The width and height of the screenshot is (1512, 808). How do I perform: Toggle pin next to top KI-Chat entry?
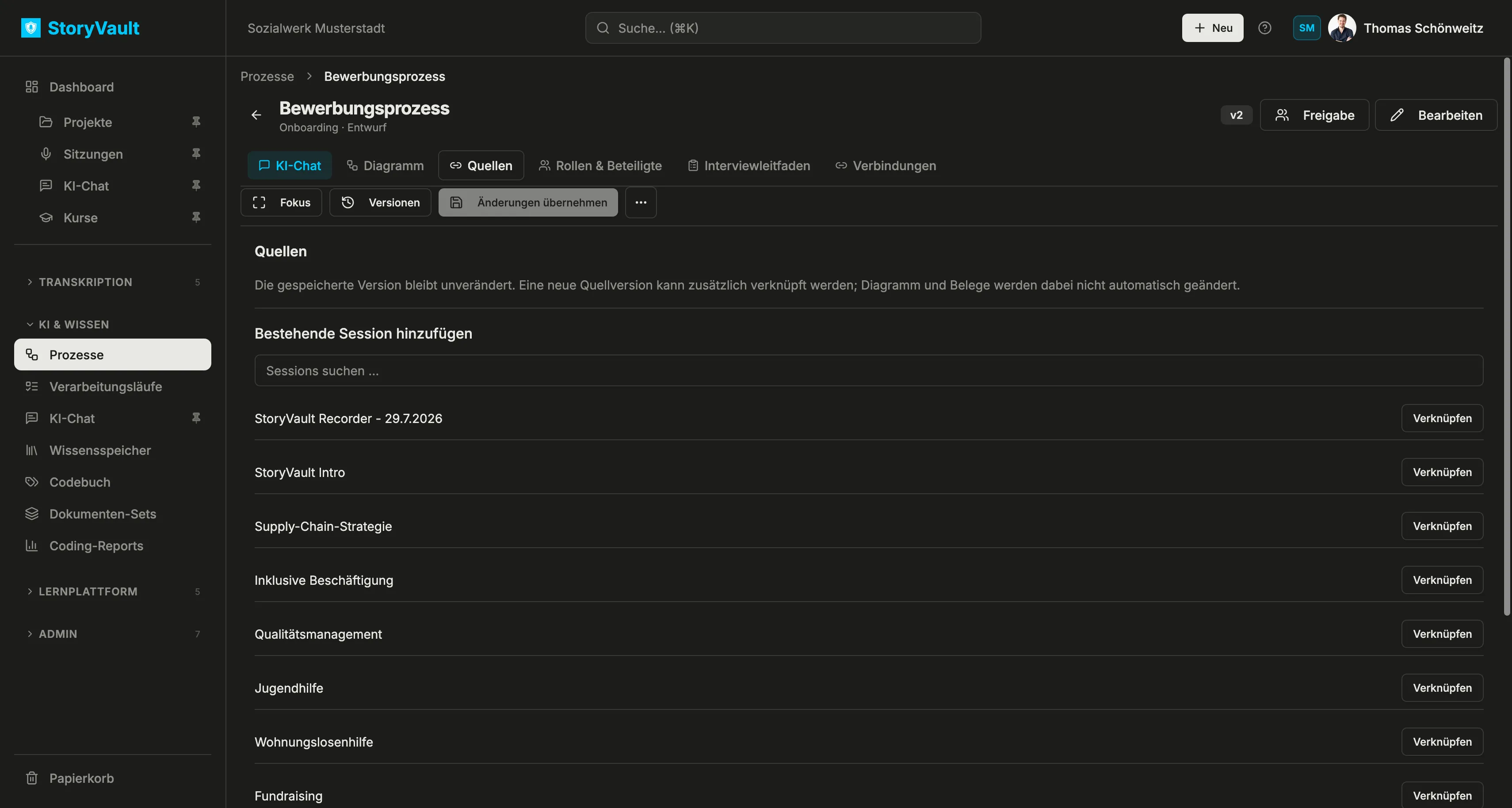(196, 185)
